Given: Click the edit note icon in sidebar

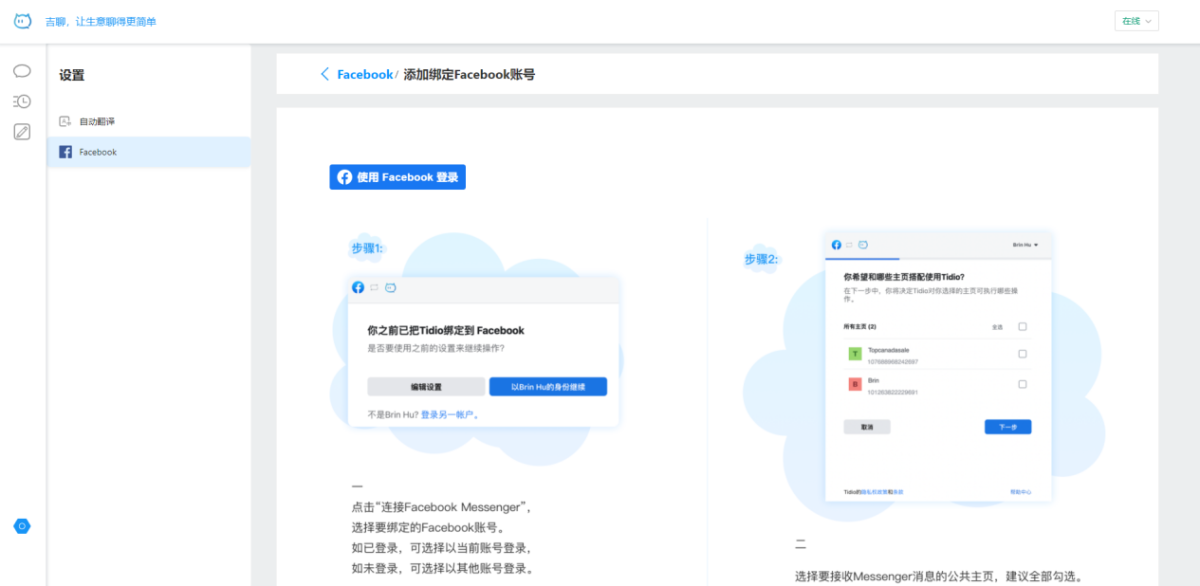Looking at the screenshot, I should pyautogui.click(x=22, y=131).
